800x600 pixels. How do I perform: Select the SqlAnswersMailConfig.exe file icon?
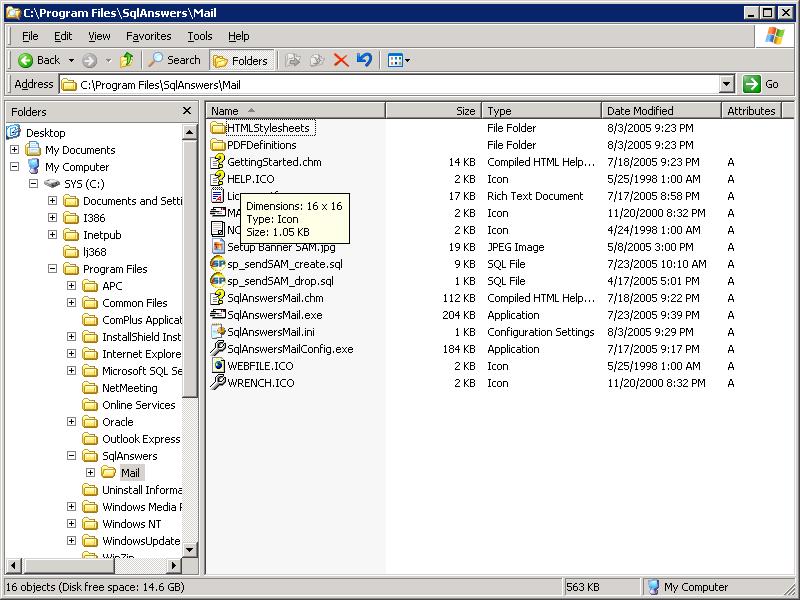click(218, 349)
